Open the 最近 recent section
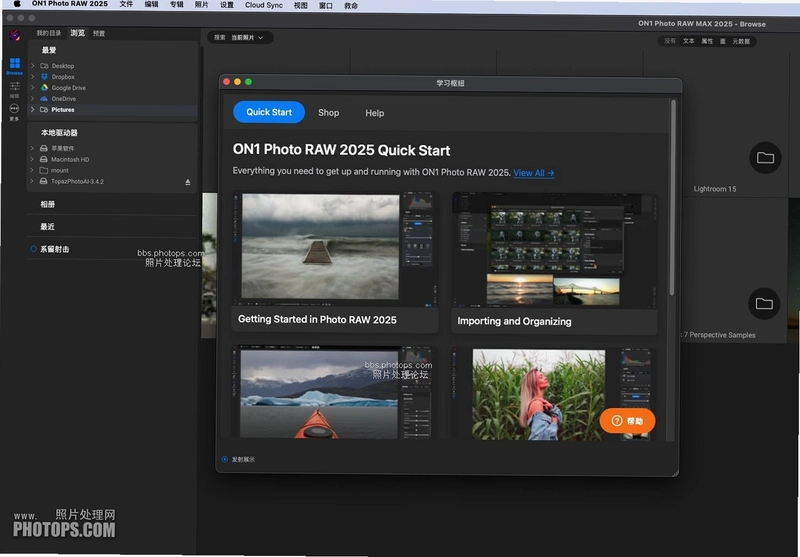 tap(47, 226)
